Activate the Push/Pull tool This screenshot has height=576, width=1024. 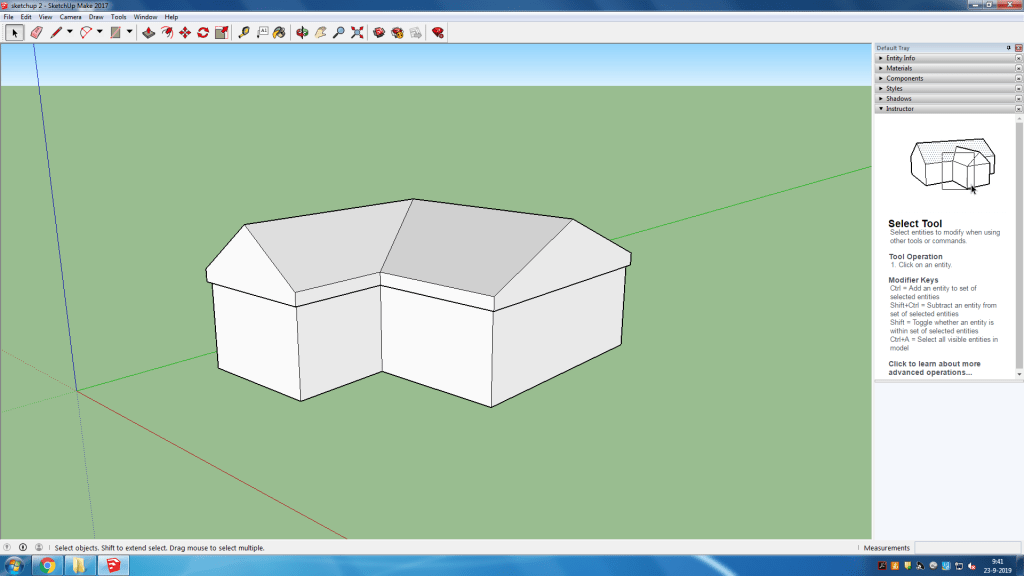click(x=148, y=33)
